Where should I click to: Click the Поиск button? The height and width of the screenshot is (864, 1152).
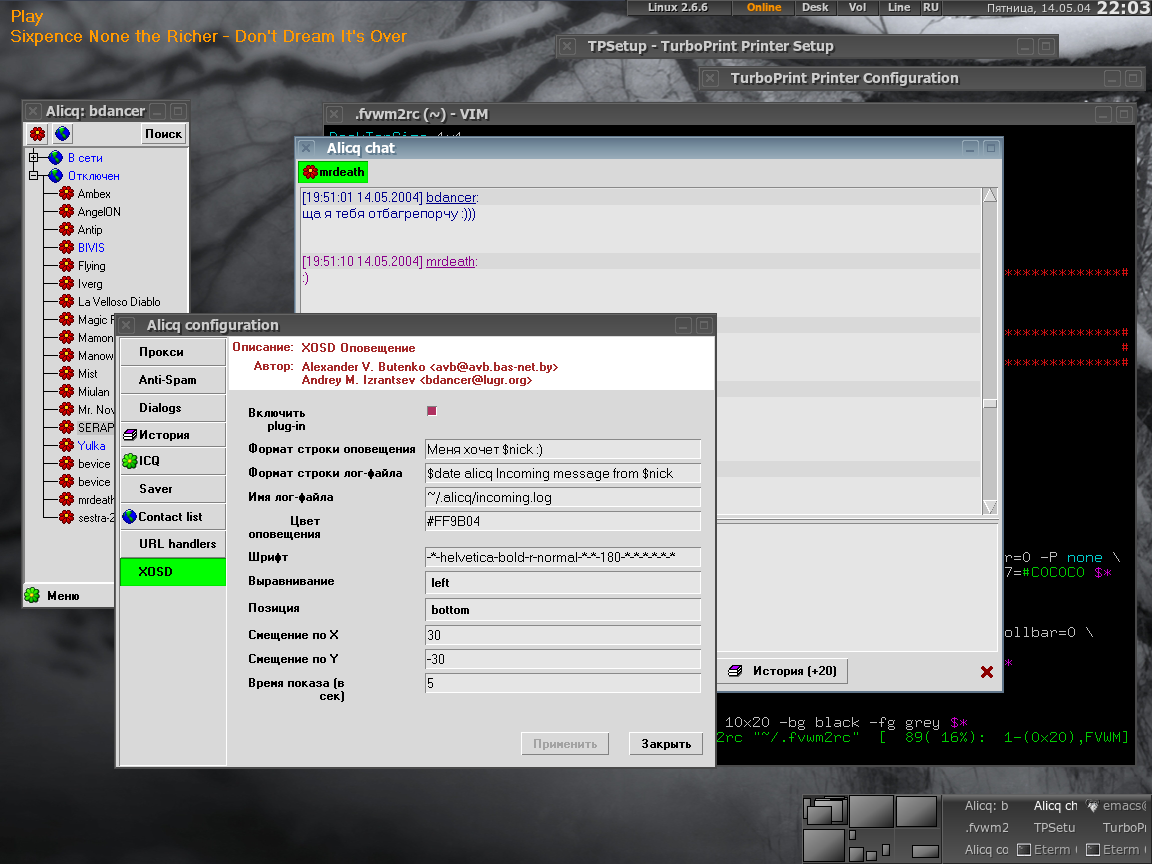pyautogui.click(x=163, y=134)
